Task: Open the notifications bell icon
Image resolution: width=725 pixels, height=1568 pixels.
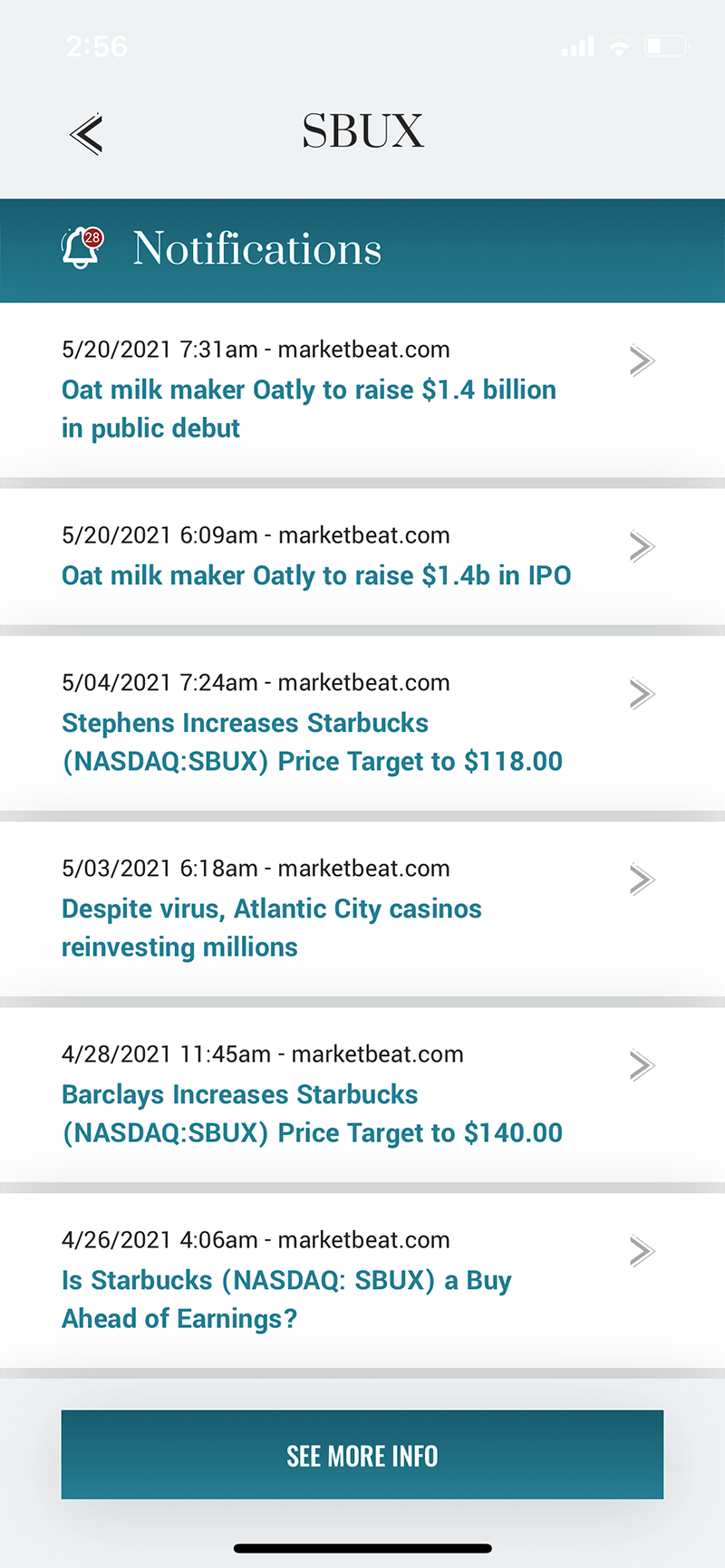Action: point(80,249)
